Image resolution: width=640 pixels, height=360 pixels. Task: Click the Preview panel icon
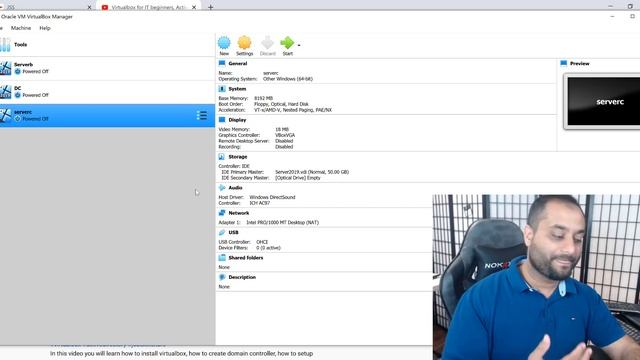click(x=564, y=63)
